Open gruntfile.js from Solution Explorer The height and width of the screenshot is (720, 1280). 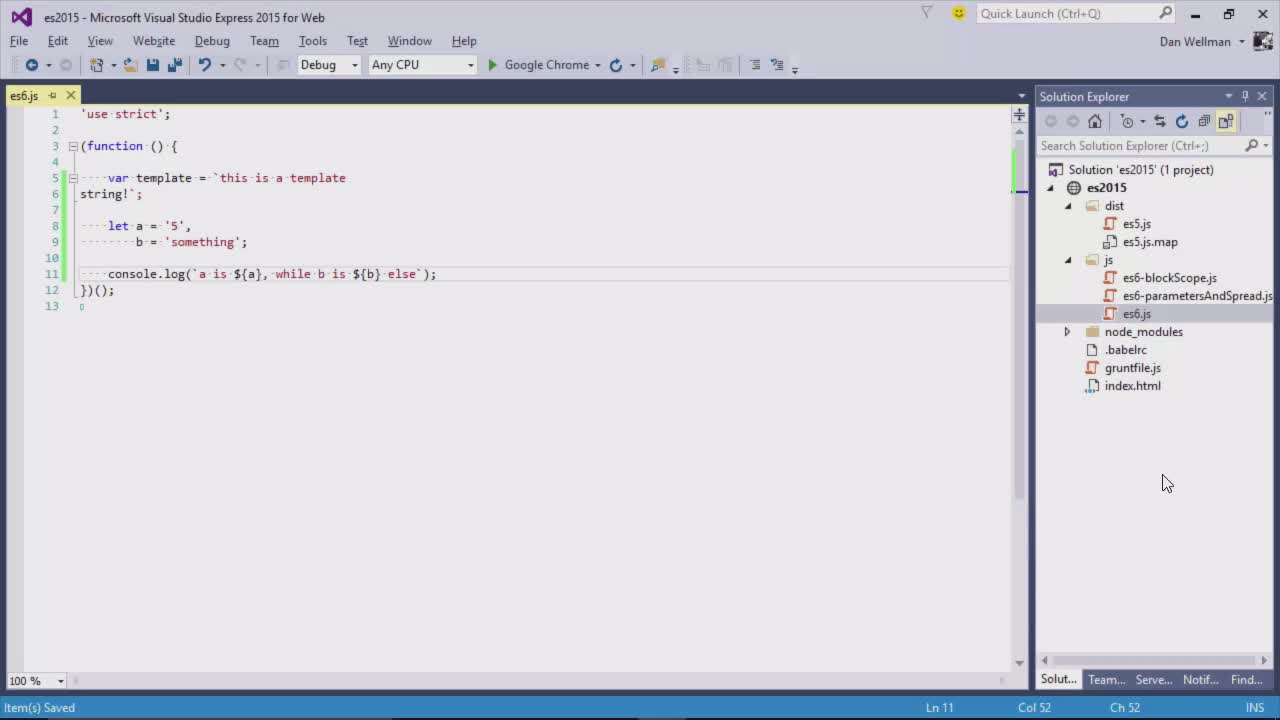click(1132, 368)
